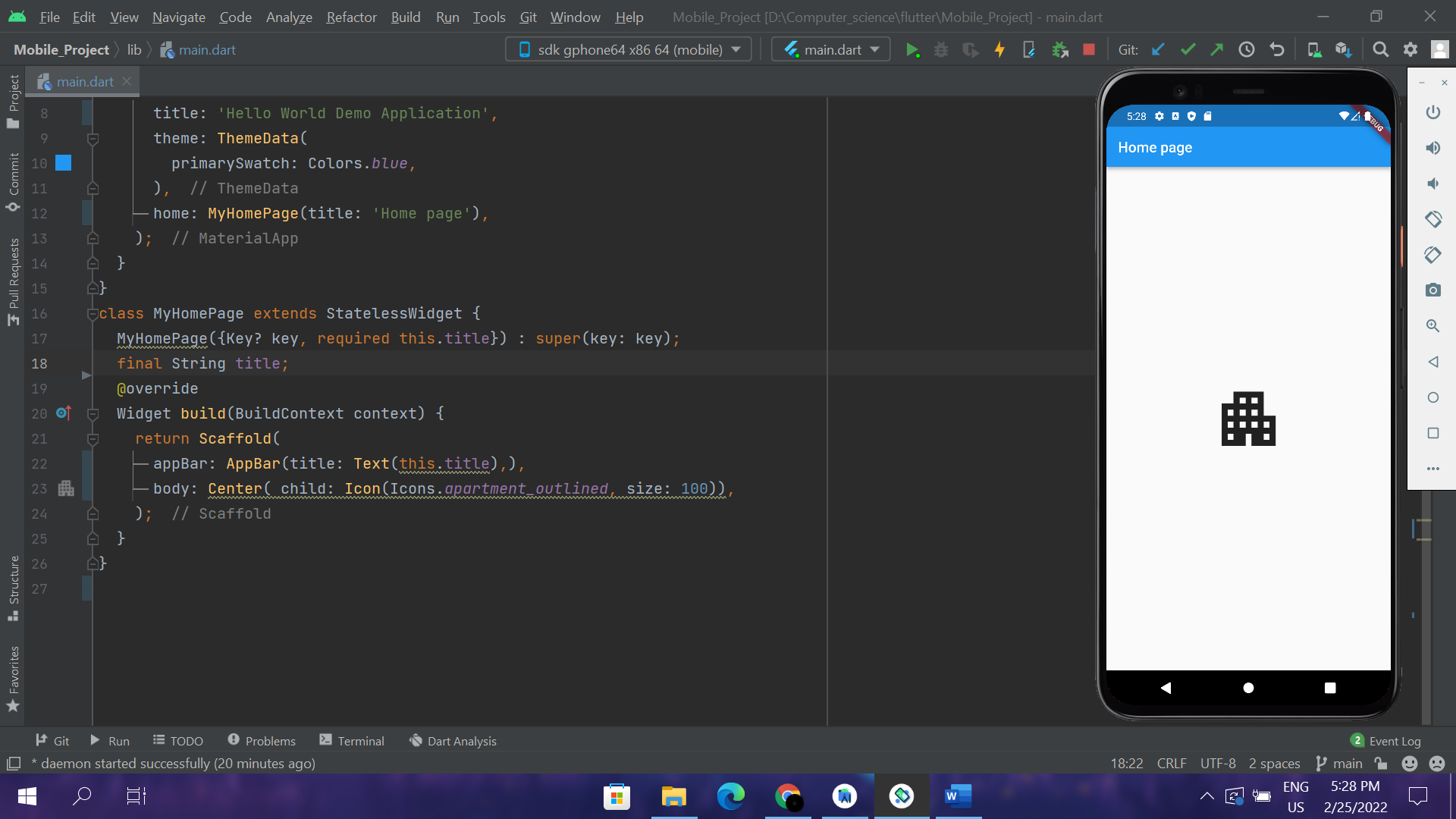Open the Dart Analysis tool window
Viewport: 1456px width, 819px height.
point(453,741)
